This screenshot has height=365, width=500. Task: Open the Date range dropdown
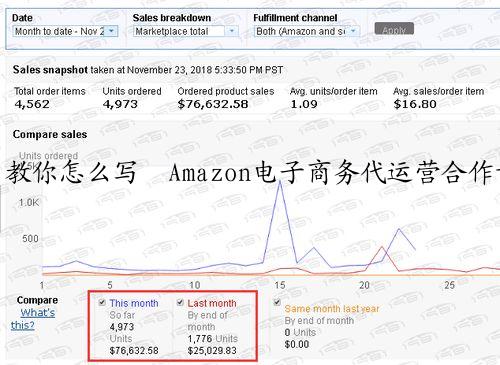(x=65, y=31)
